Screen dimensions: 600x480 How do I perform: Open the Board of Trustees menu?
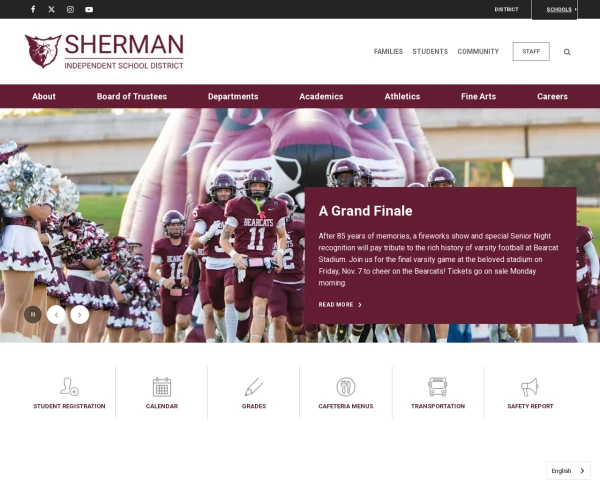(132, 96)
